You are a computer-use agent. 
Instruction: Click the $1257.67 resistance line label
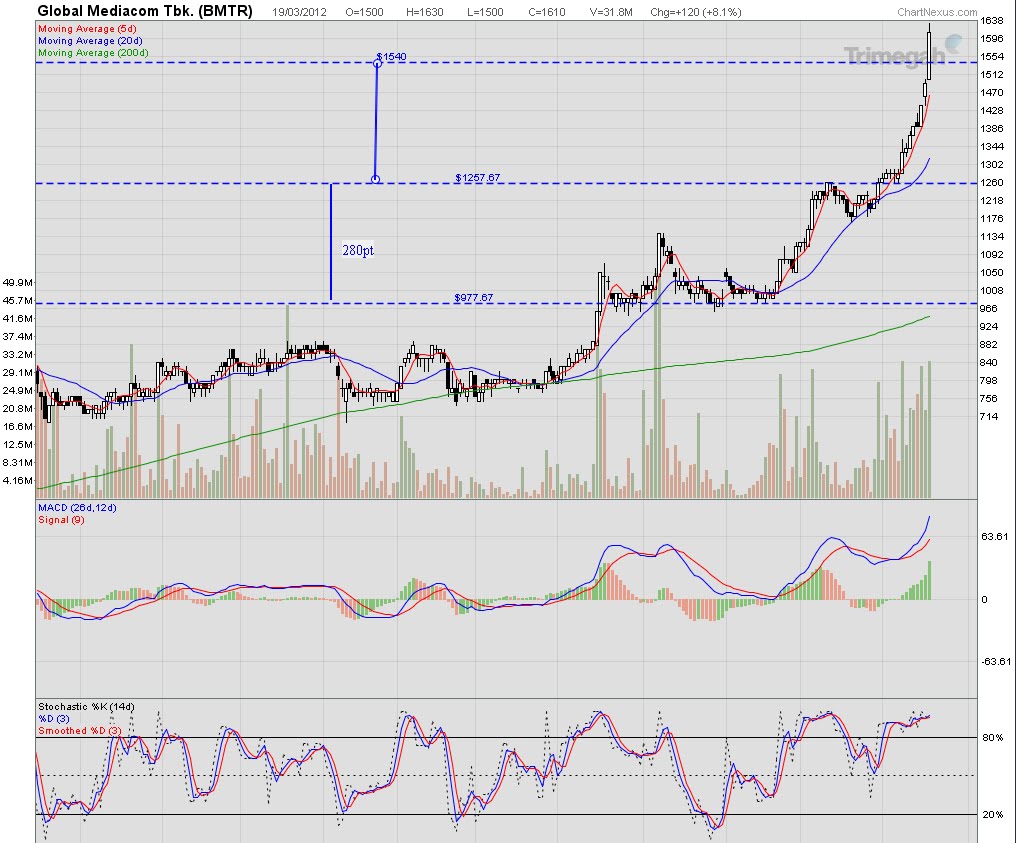point(478,178)
